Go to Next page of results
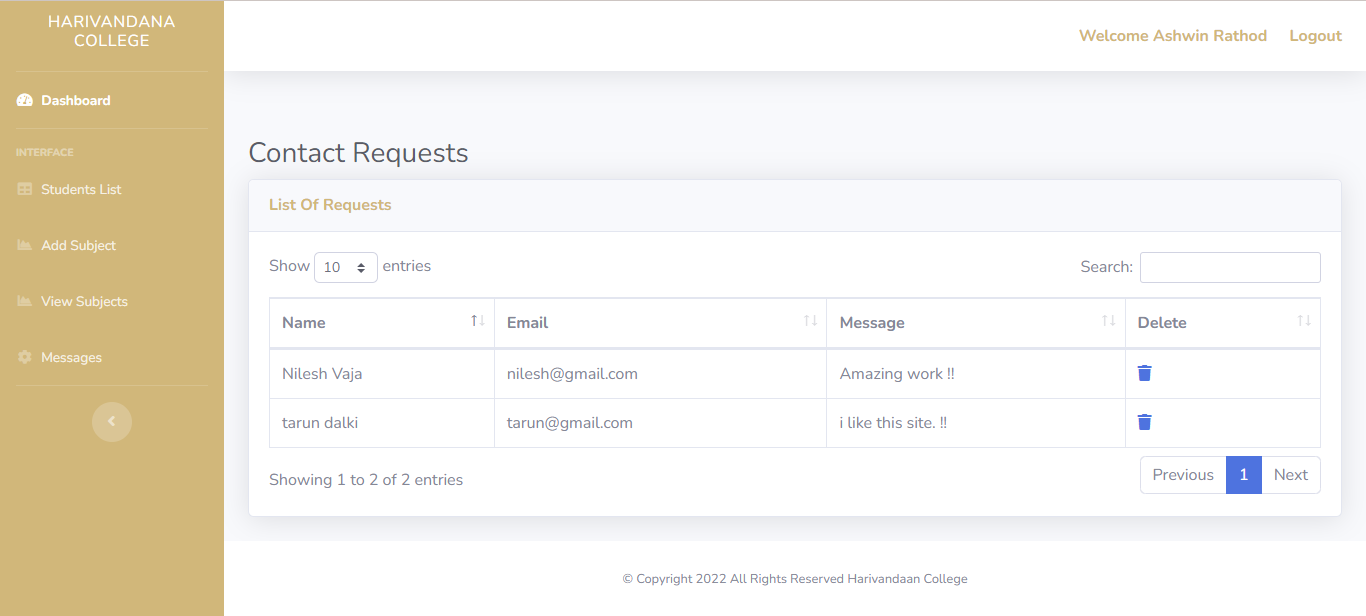Screen dimensions: 1366x616 [x=1291, y=475]
